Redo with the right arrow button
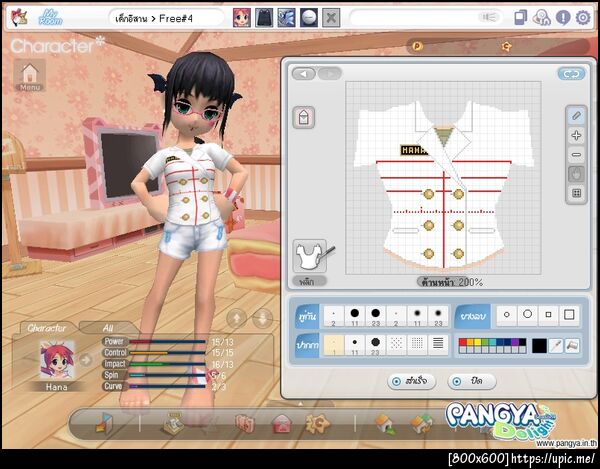This screenshot has width=600, height=469. (x=329, y=73)
